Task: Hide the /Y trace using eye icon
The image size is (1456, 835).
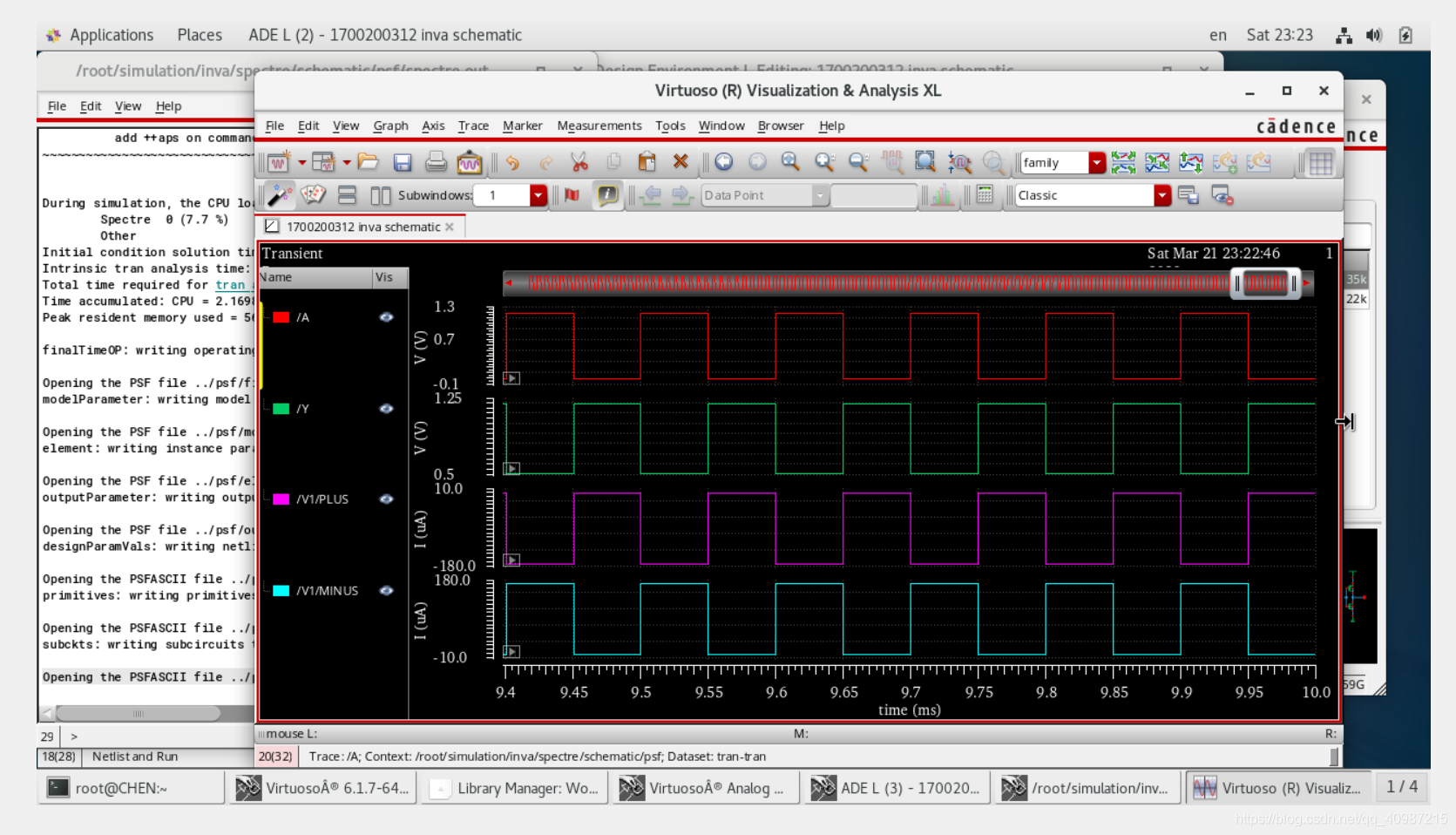Action: click(386, 409)
